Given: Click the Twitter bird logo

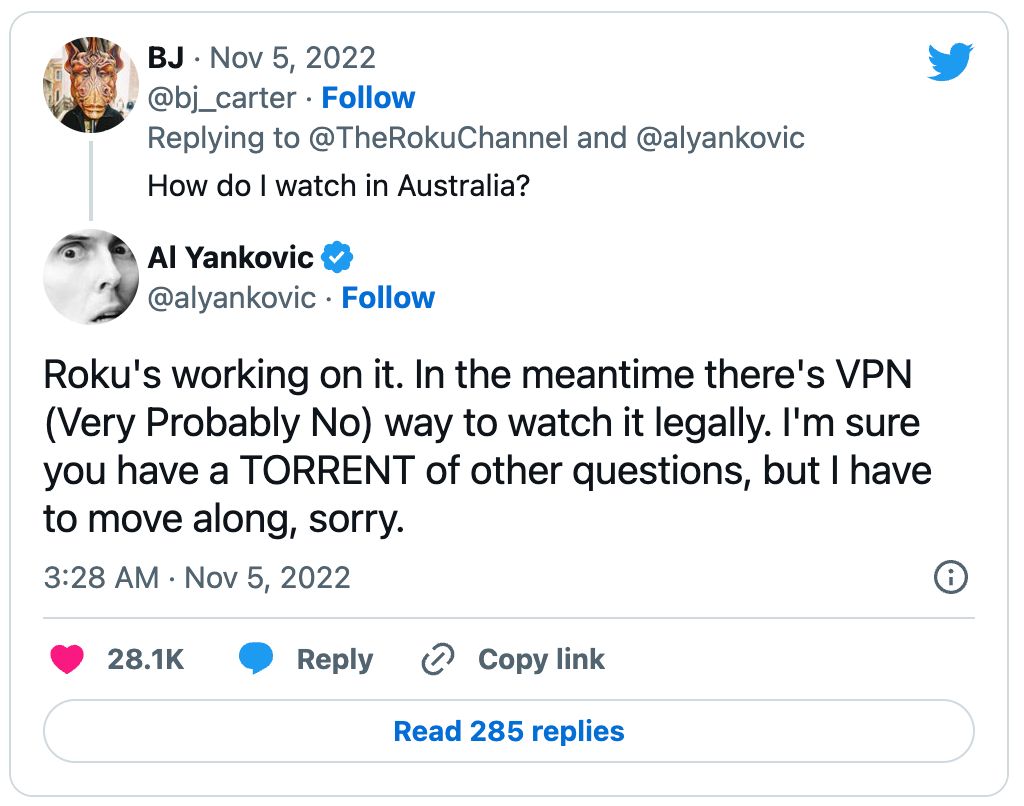Looking at the screenshot, I should coord(949,62).
